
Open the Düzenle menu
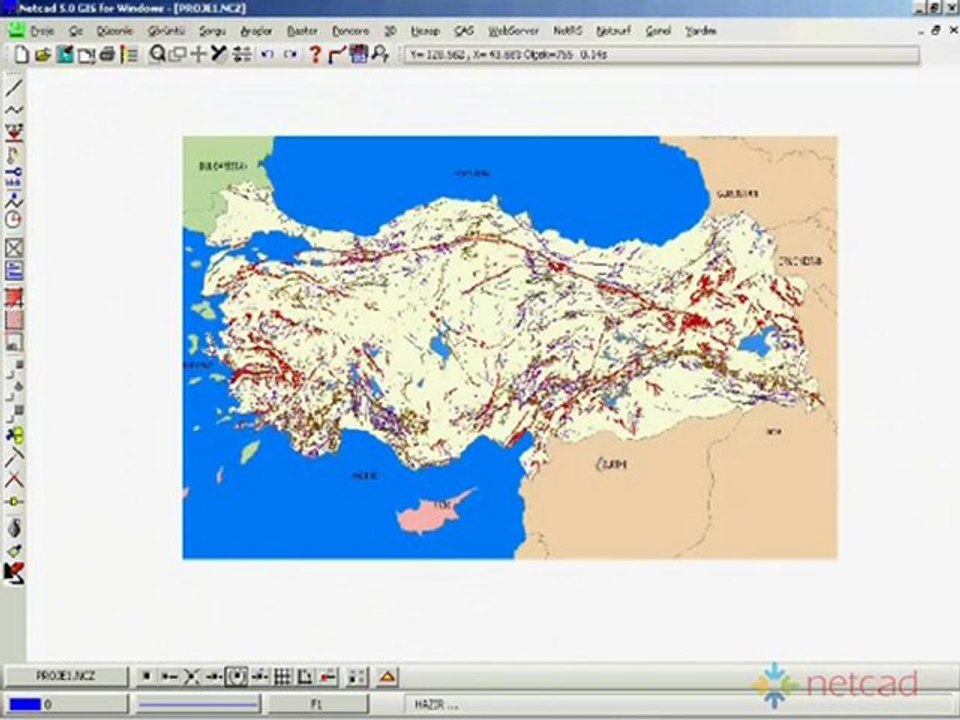pos(114,31)
